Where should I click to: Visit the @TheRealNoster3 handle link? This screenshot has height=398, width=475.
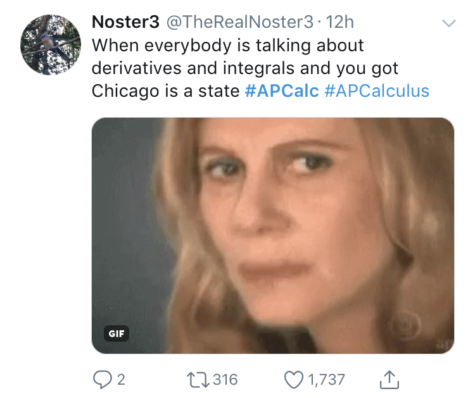[239, 22]
